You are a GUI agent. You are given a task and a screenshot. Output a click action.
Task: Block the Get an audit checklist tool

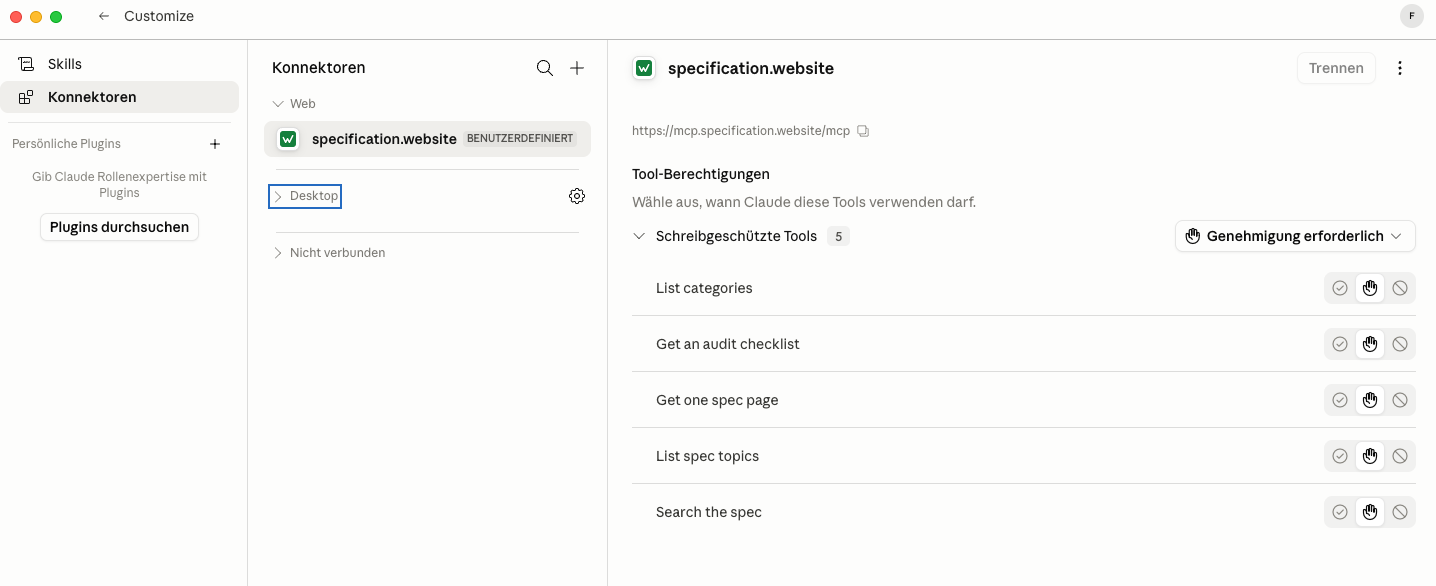[1400, 344]
